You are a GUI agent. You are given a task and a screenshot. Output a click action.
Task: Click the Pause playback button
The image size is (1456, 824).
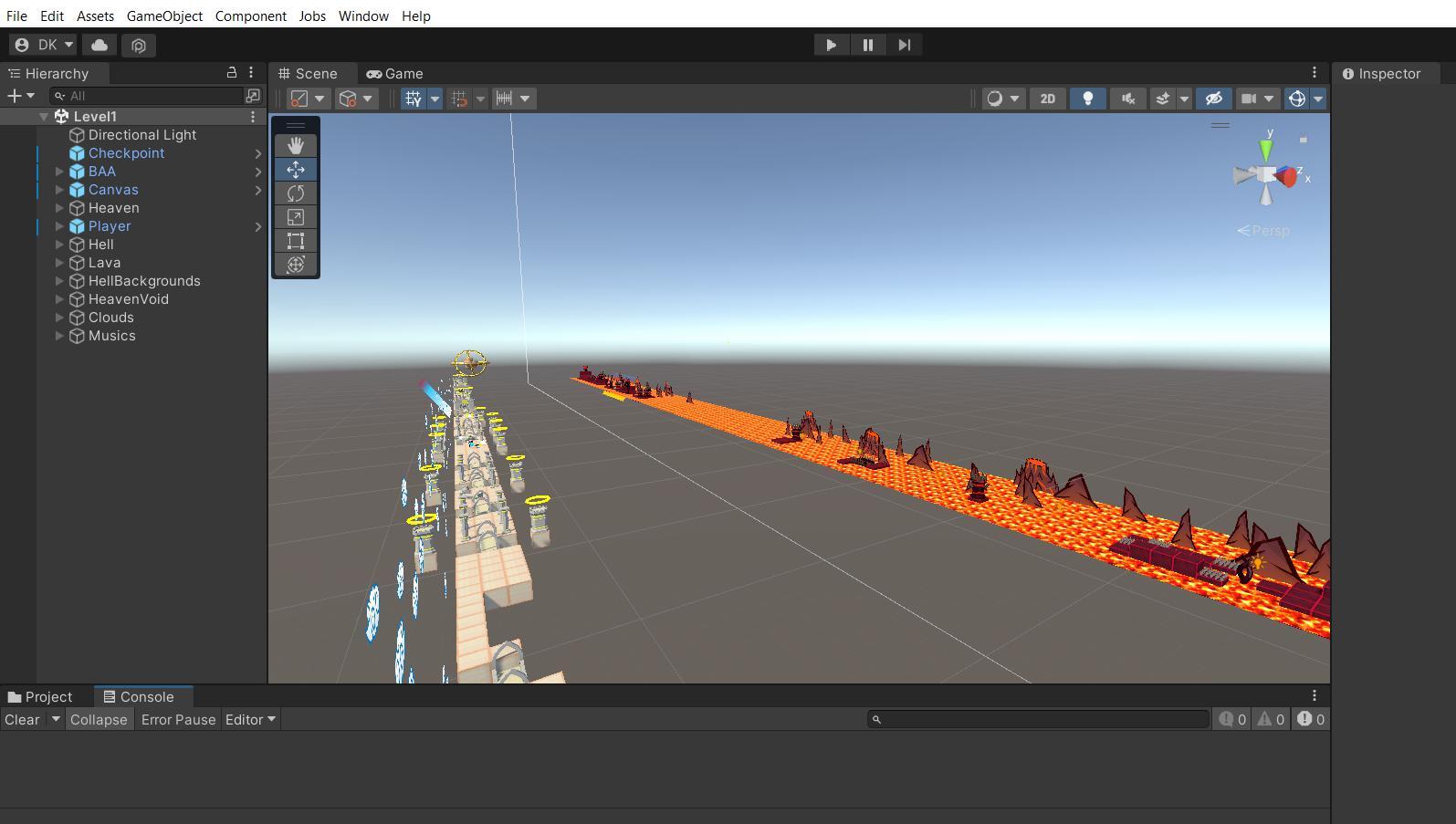(867, 45)
